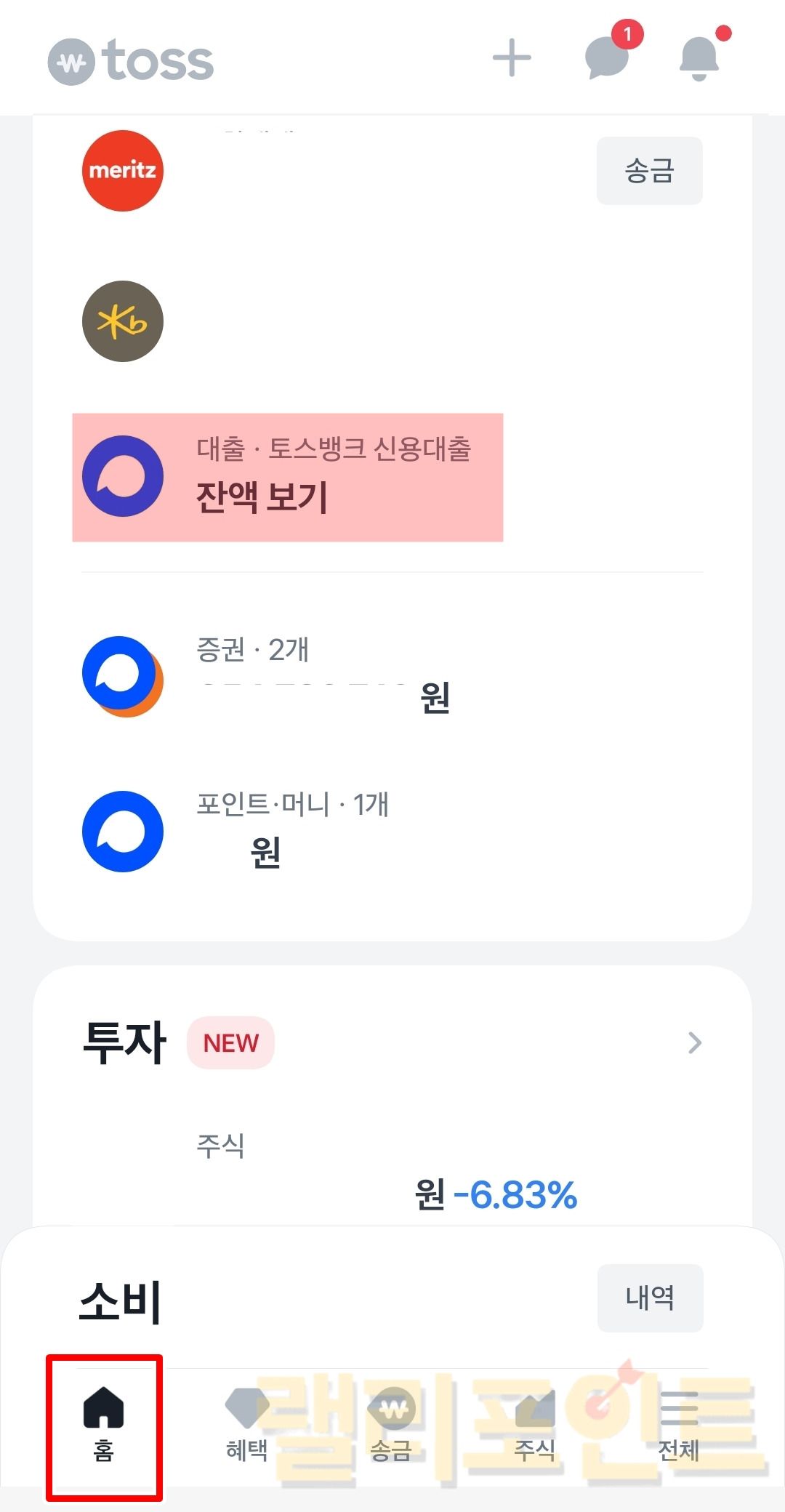The height and width of the screenshot is (1512, 785).
Task: Select the Meritz account icon
Action: [123, 171]
